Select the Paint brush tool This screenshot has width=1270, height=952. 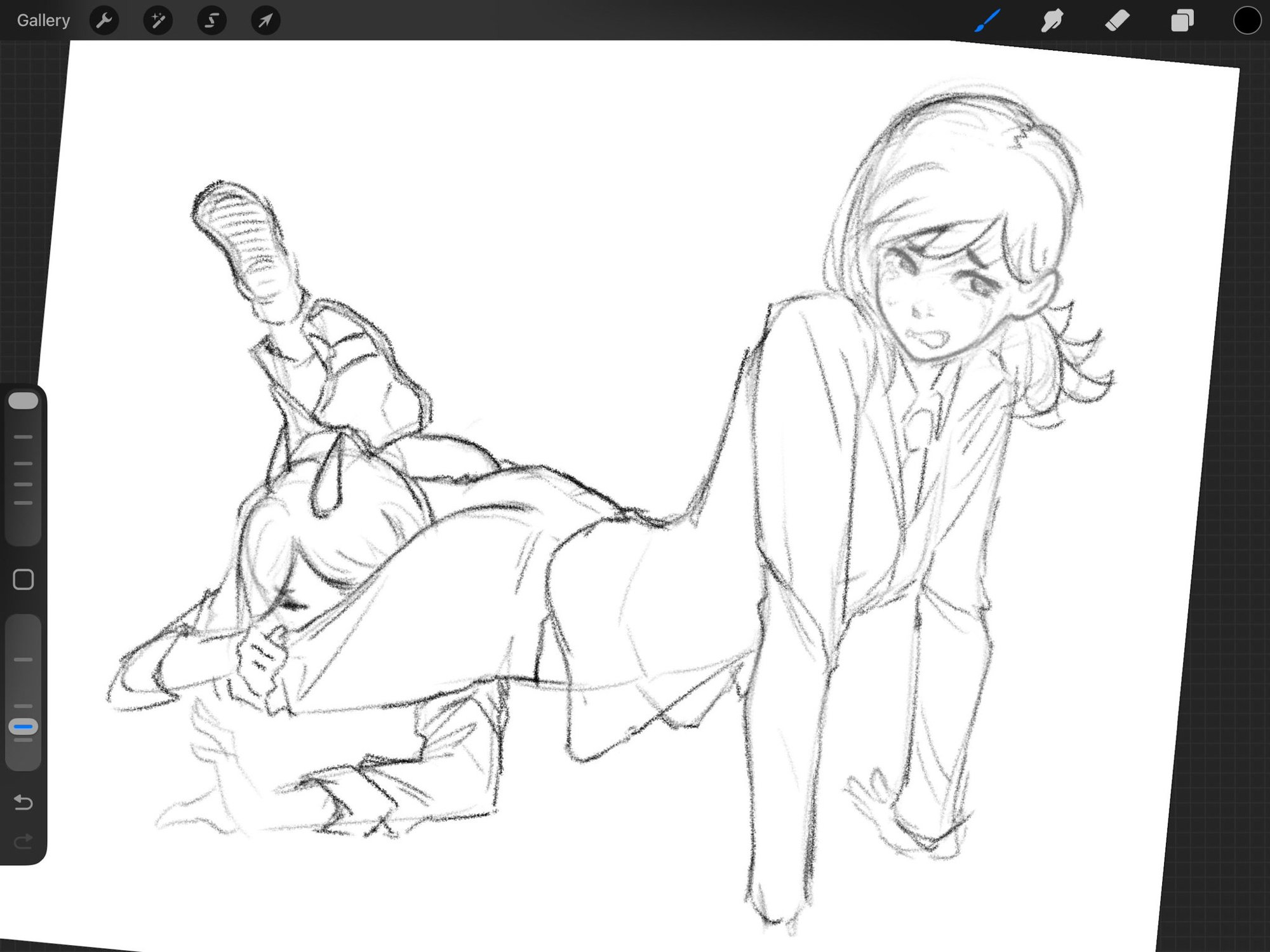point(987,20)
